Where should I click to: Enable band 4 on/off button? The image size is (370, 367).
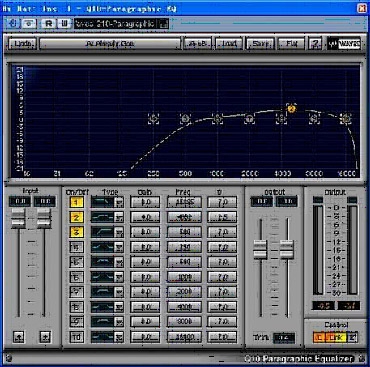pyautogui.click(x=76, y=247)
